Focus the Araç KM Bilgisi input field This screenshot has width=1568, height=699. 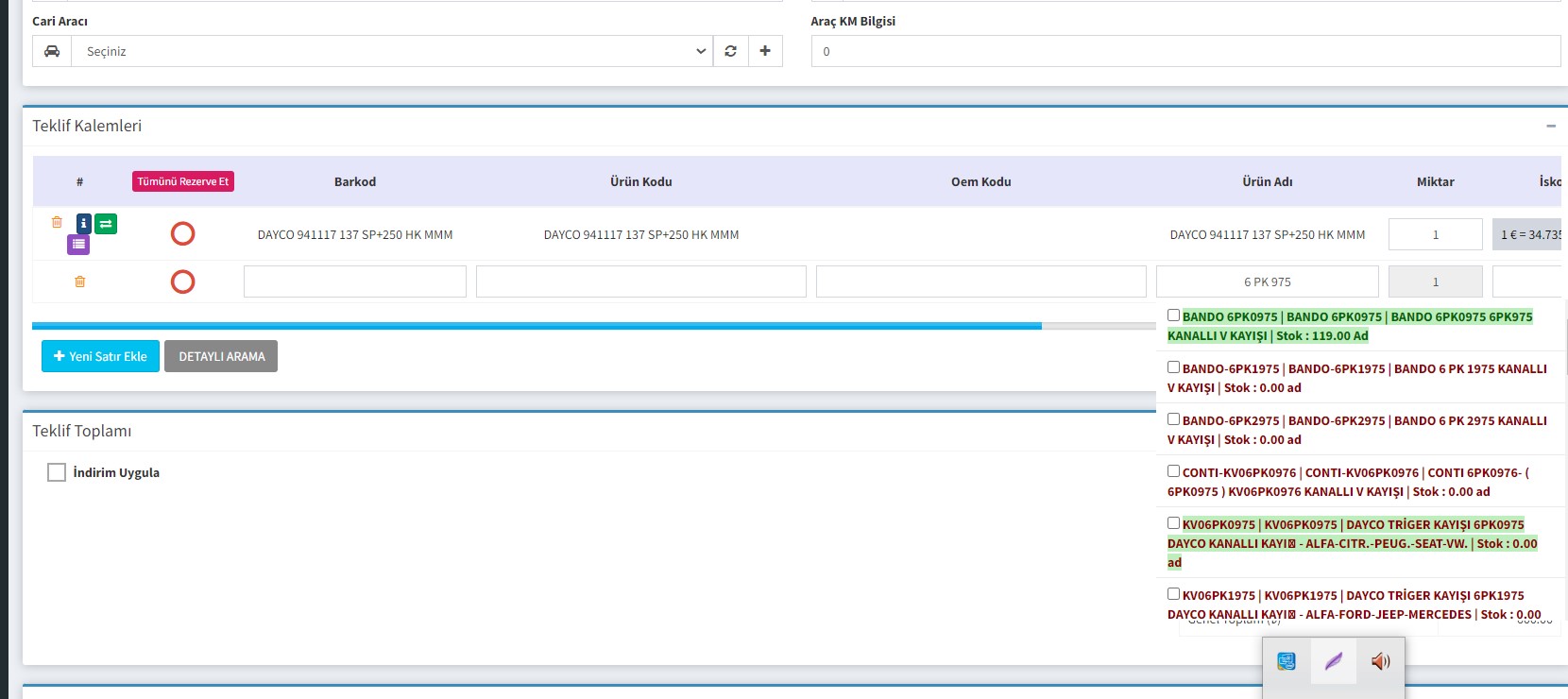point(1185,51)
